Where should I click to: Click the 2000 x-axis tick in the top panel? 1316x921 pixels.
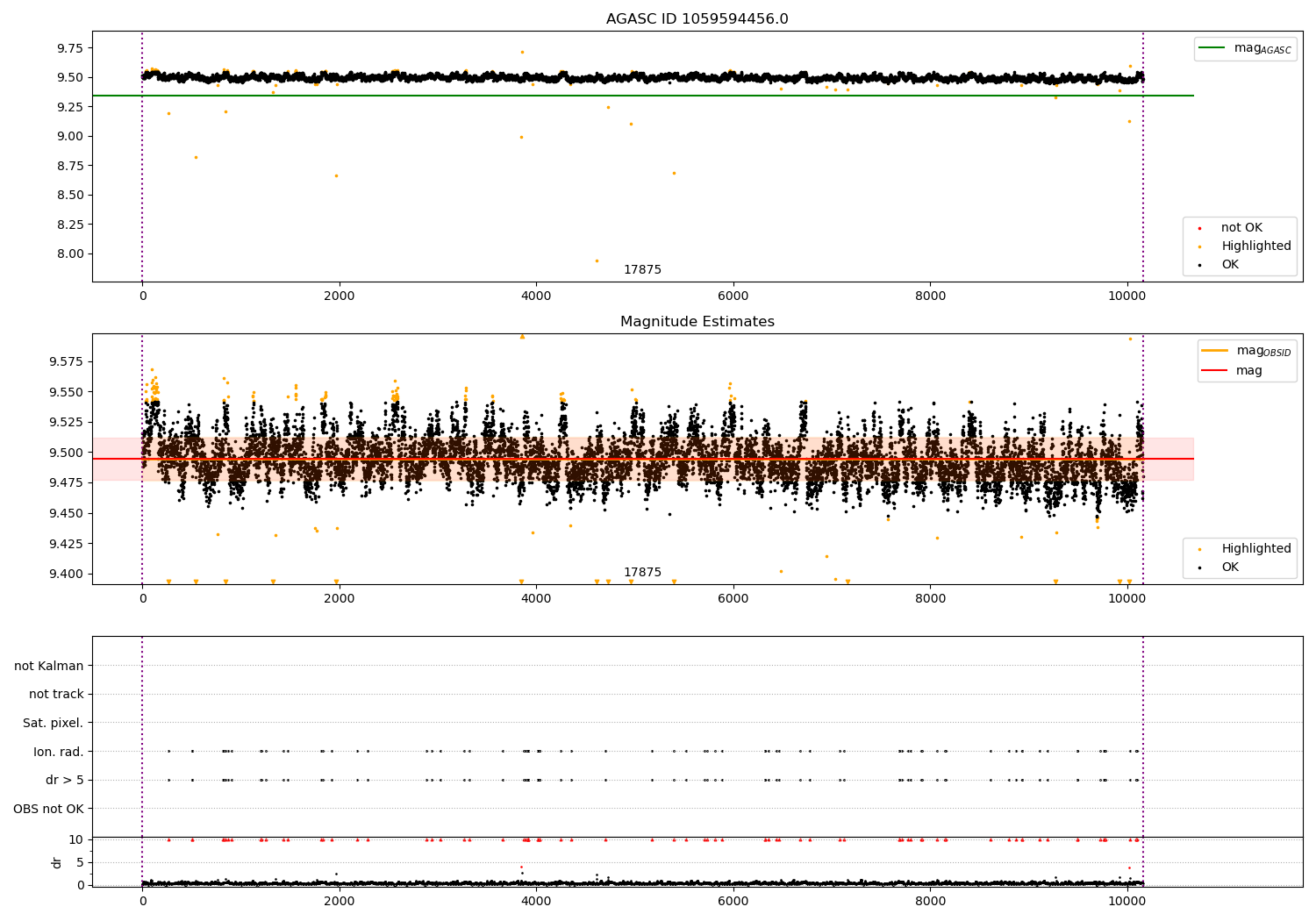tap(339, 296)
